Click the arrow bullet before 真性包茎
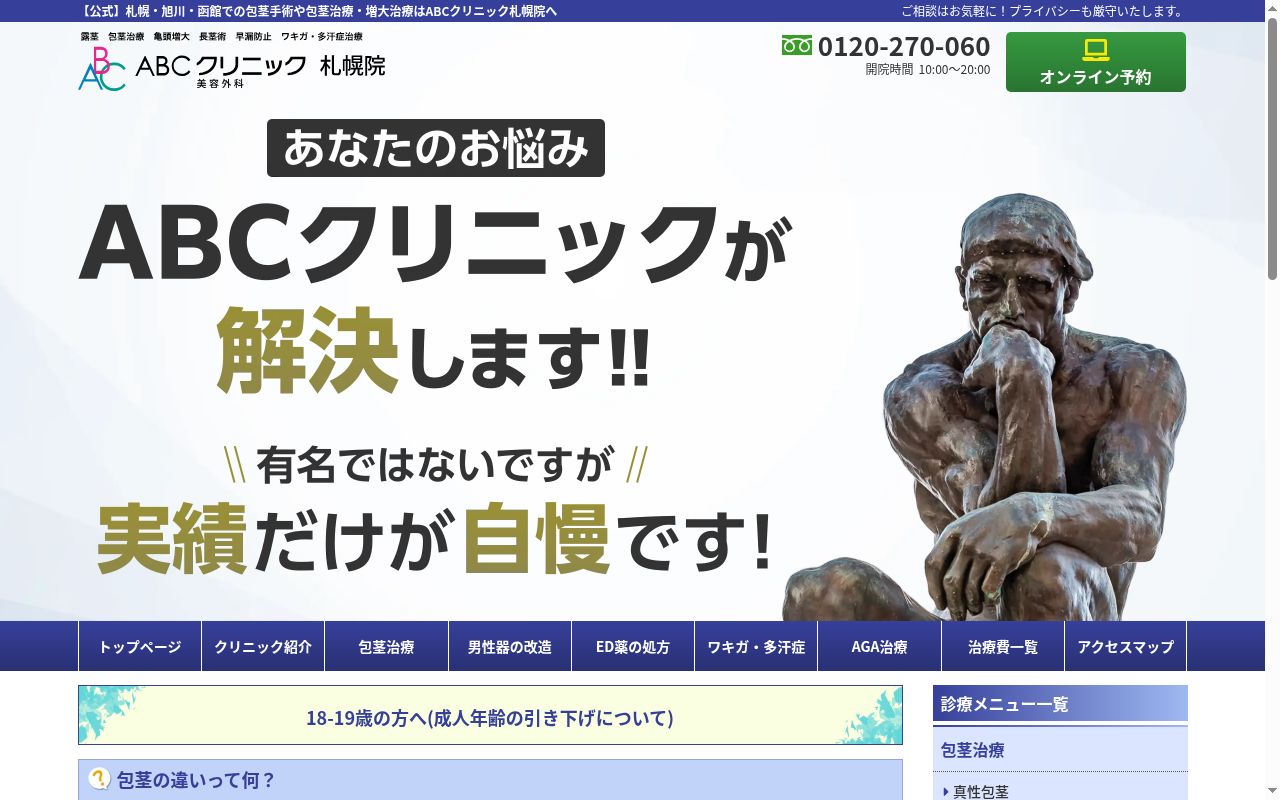The image size is (1280, 800). tap(946, 792)
